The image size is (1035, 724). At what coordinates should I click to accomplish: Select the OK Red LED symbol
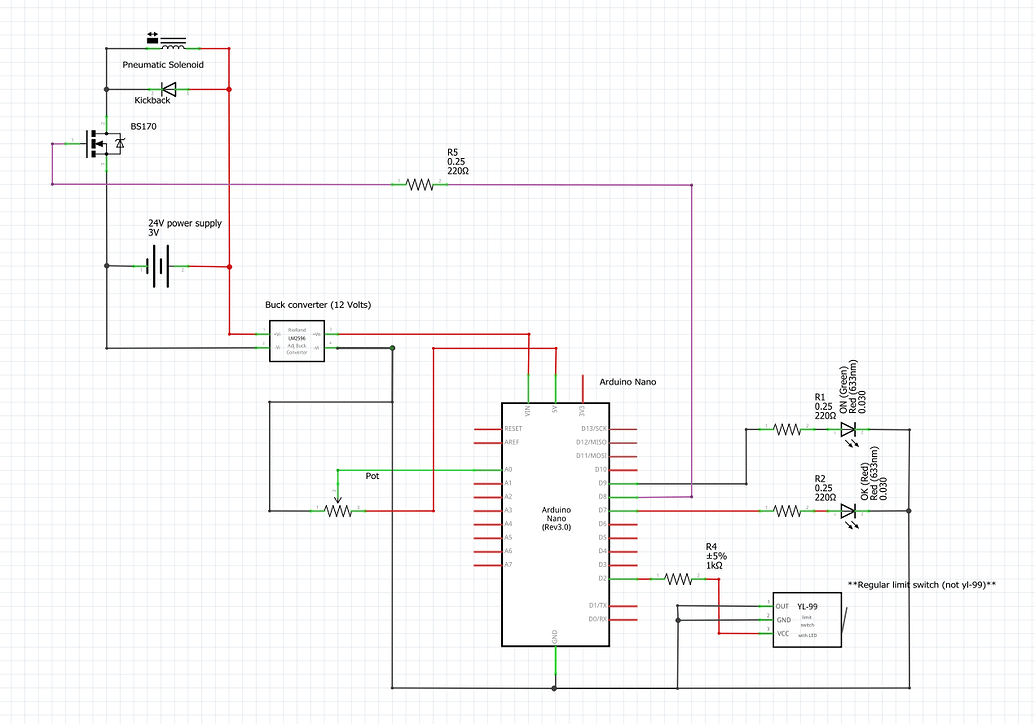click(849, 512)
